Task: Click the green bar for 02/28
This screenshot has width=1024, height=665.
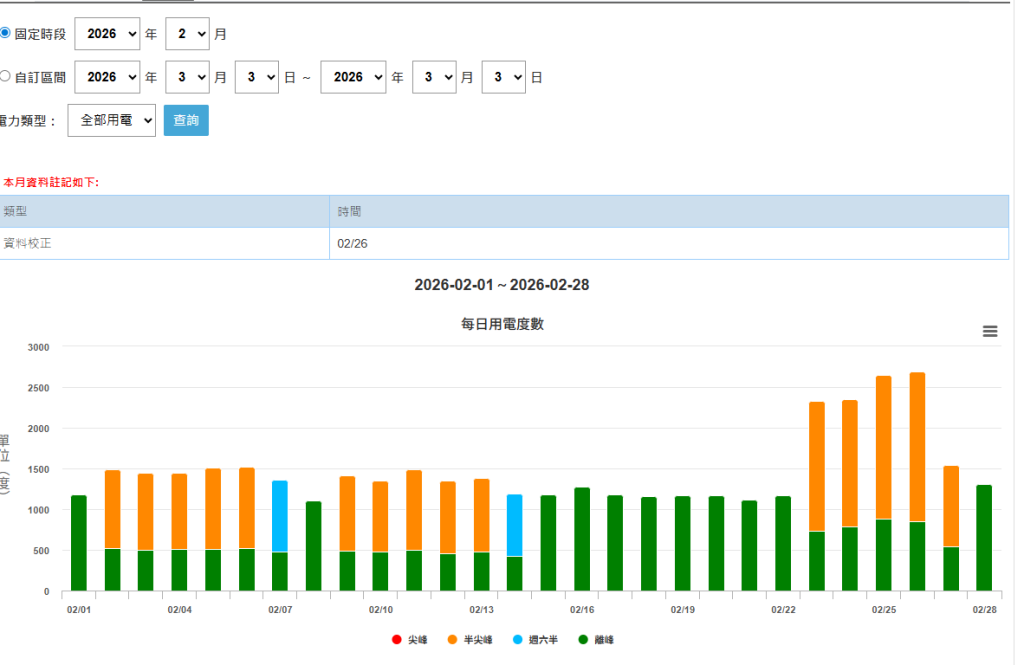Action: pyautogui.click(x=984, y=538)
